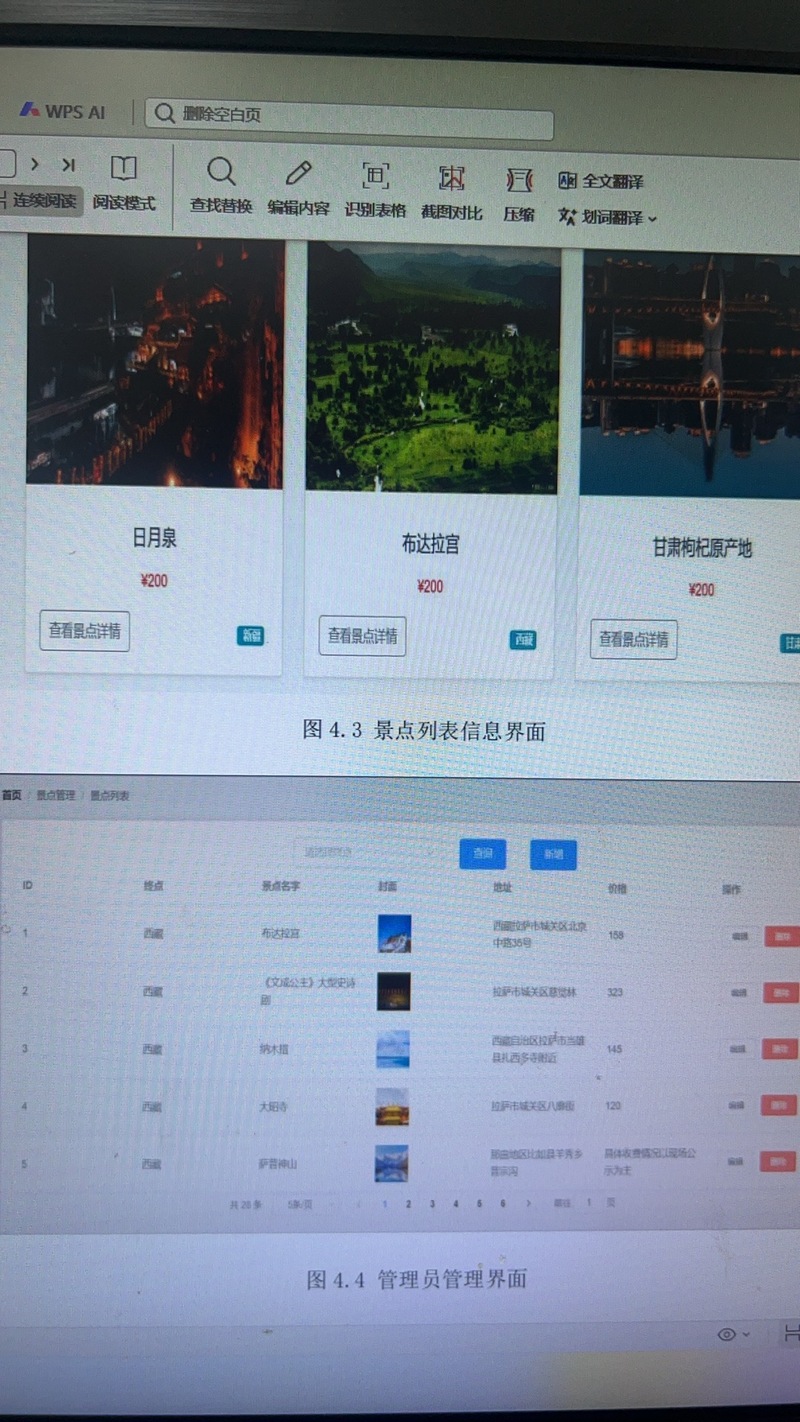This screenshot has width=800, height=1422.
Task: Click the price cell 323
Action: point(614,992)
